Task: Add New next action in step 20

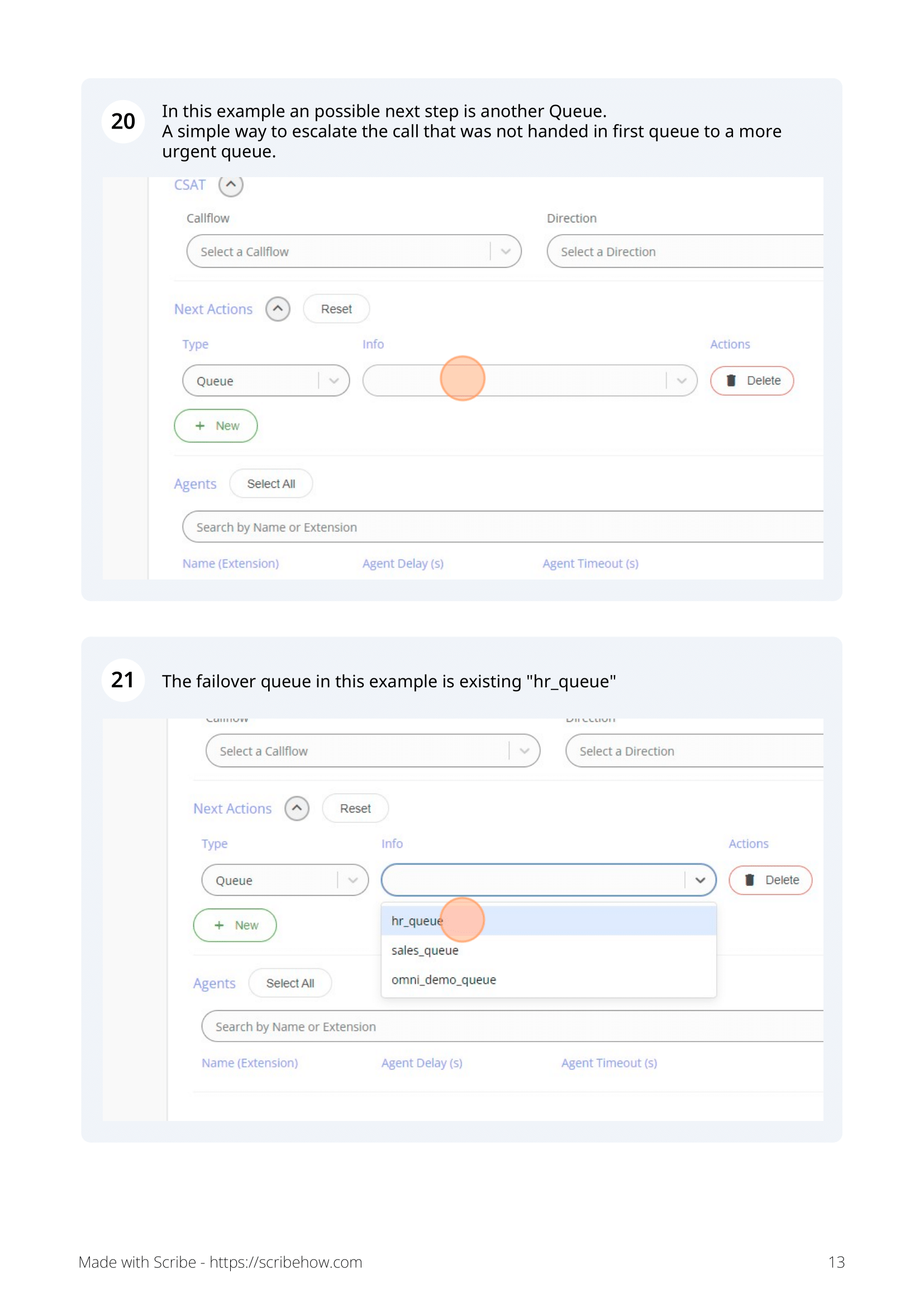Action: coord(216,426)
